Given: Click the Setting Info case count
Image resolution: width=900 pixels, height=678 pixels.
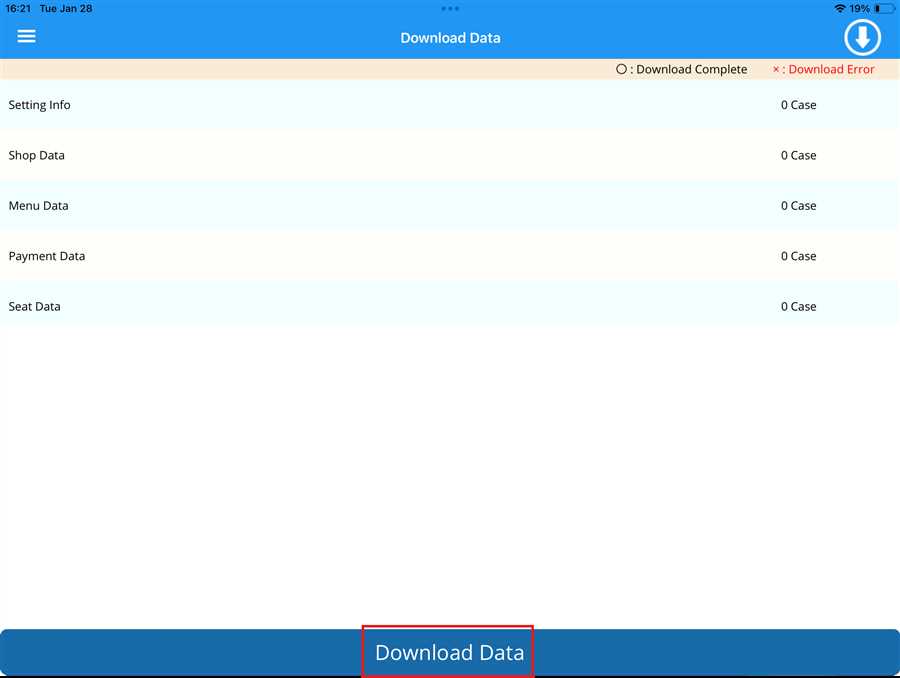Looking at the screenshot, I should tap(798, 105).
